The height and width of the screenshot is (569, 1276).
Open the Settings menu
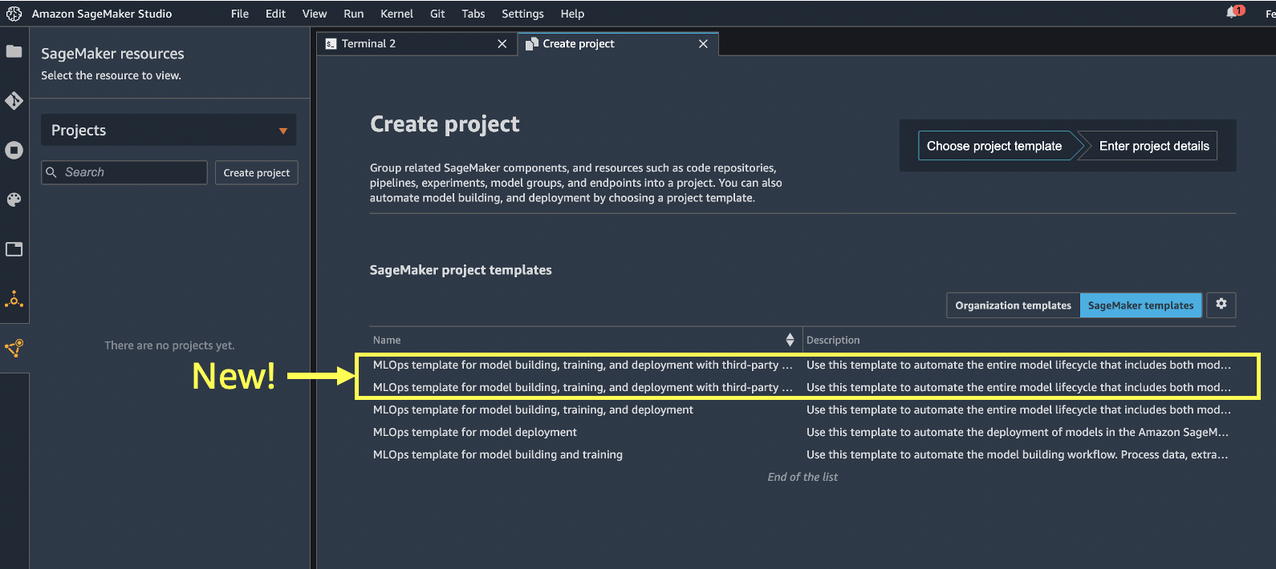click(x=523, y=14)
